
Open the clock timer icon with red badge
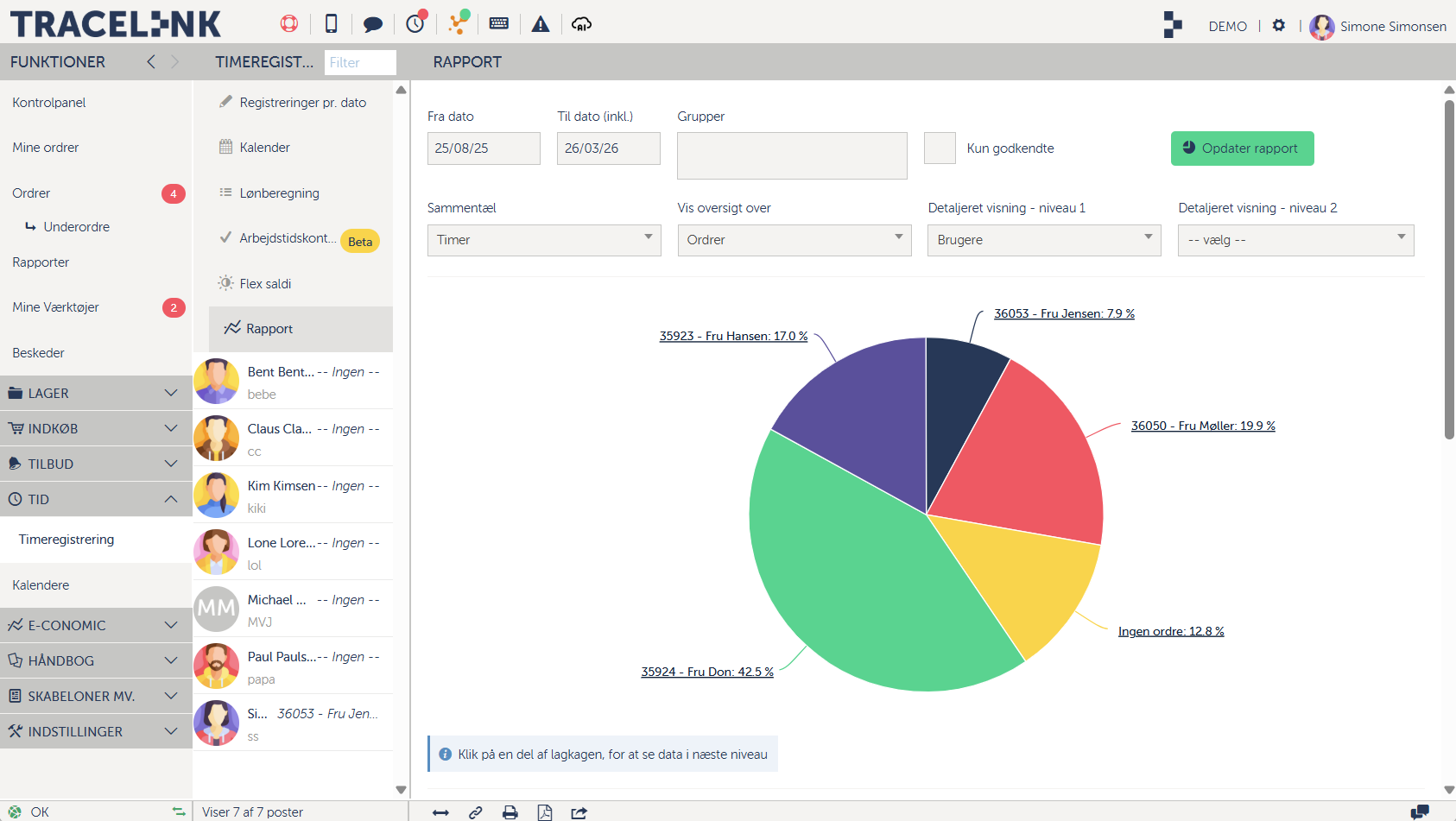tap(415, 23)
